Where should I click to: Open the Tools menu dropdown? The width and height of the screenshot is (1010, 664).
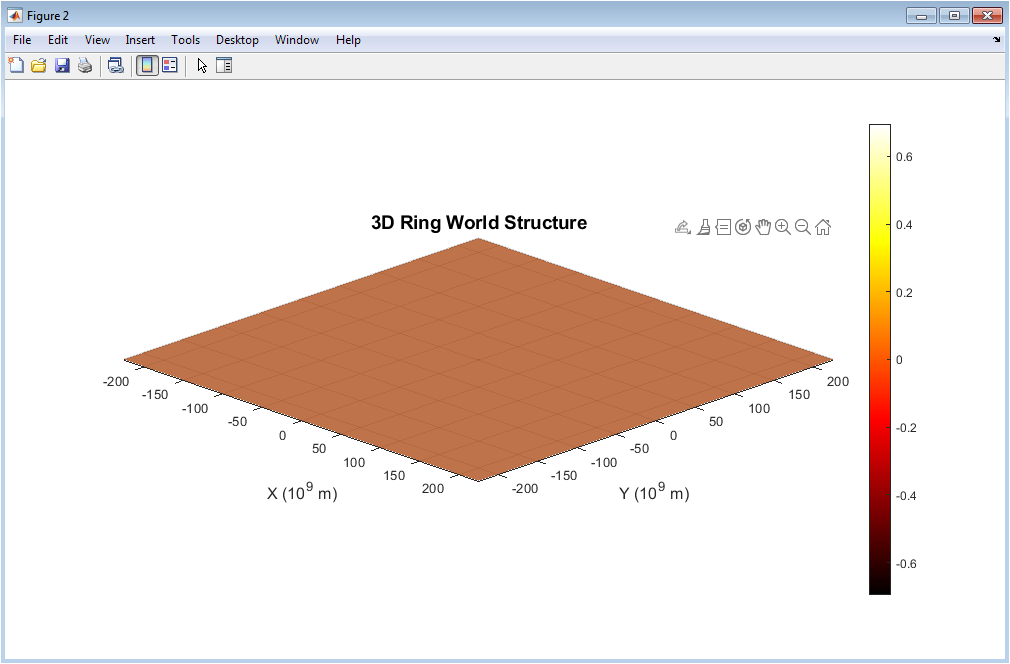(x=185, y=40)
